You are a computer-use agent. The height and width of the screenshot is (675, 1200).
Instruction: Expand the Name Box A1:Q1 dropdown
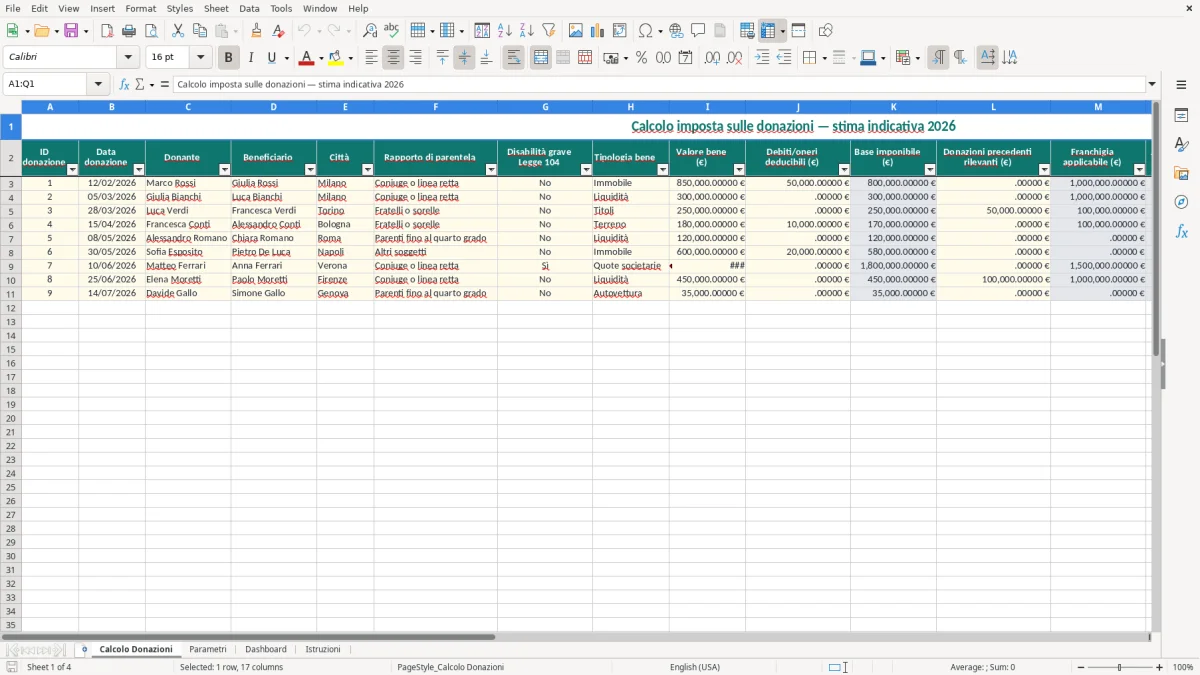point(98,84)
